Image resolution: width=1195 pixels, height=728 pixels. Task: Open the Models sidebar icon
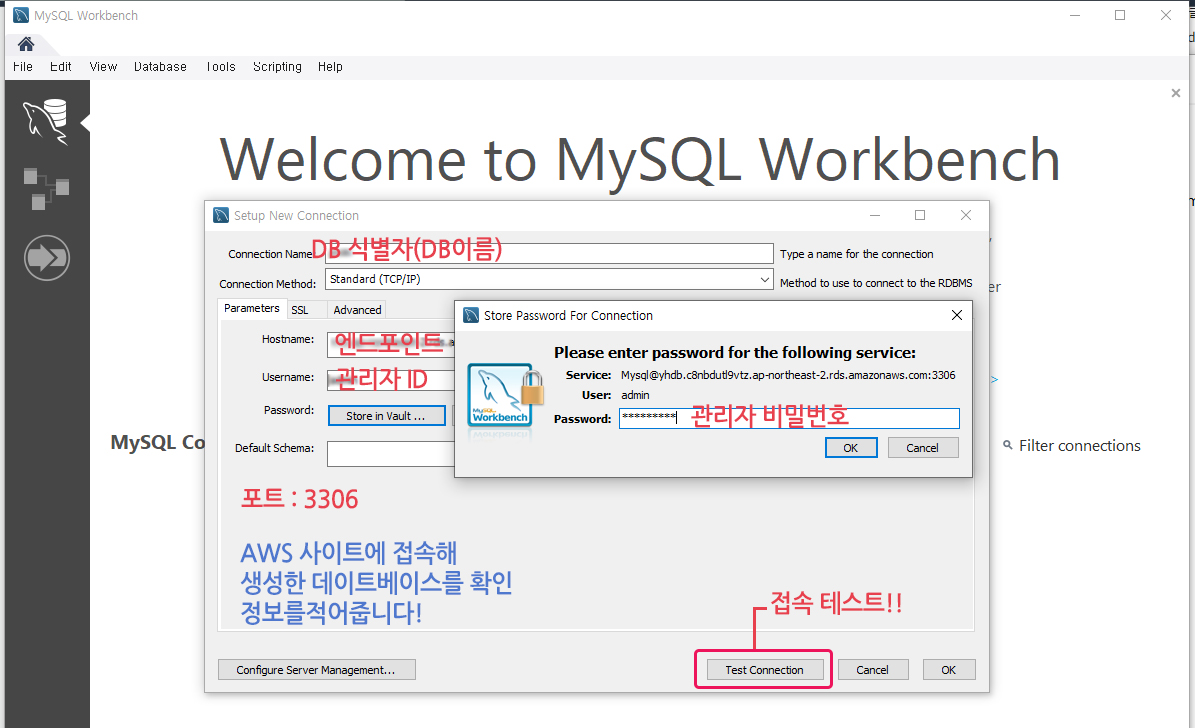pyautogui.click(x=46, y=188)
